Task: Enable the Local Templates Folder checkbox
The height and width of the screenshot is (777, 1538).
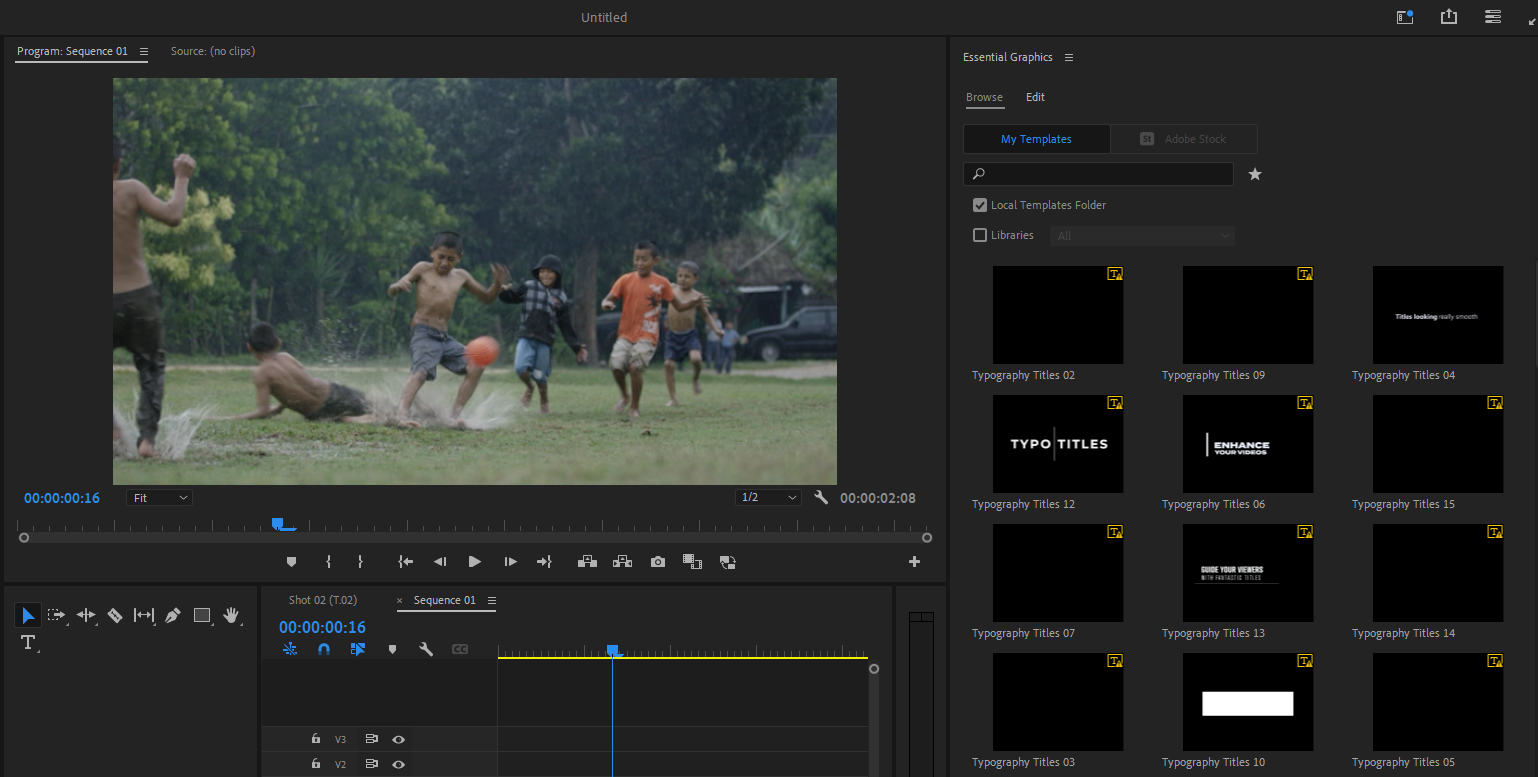Action: click(979, 205)
